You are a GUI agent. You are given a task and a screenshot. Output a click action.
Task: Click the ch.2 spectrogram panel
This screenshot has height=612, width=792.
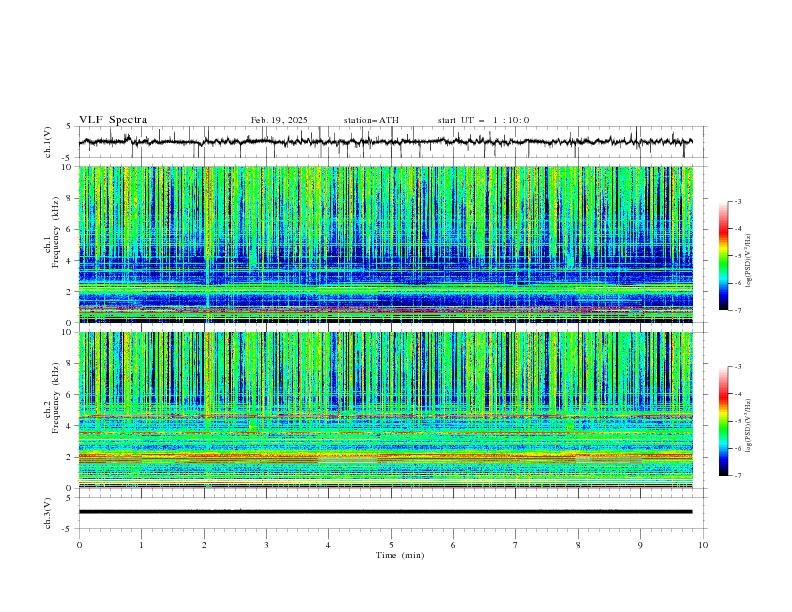pyautogui.click(x=386, y=410)
